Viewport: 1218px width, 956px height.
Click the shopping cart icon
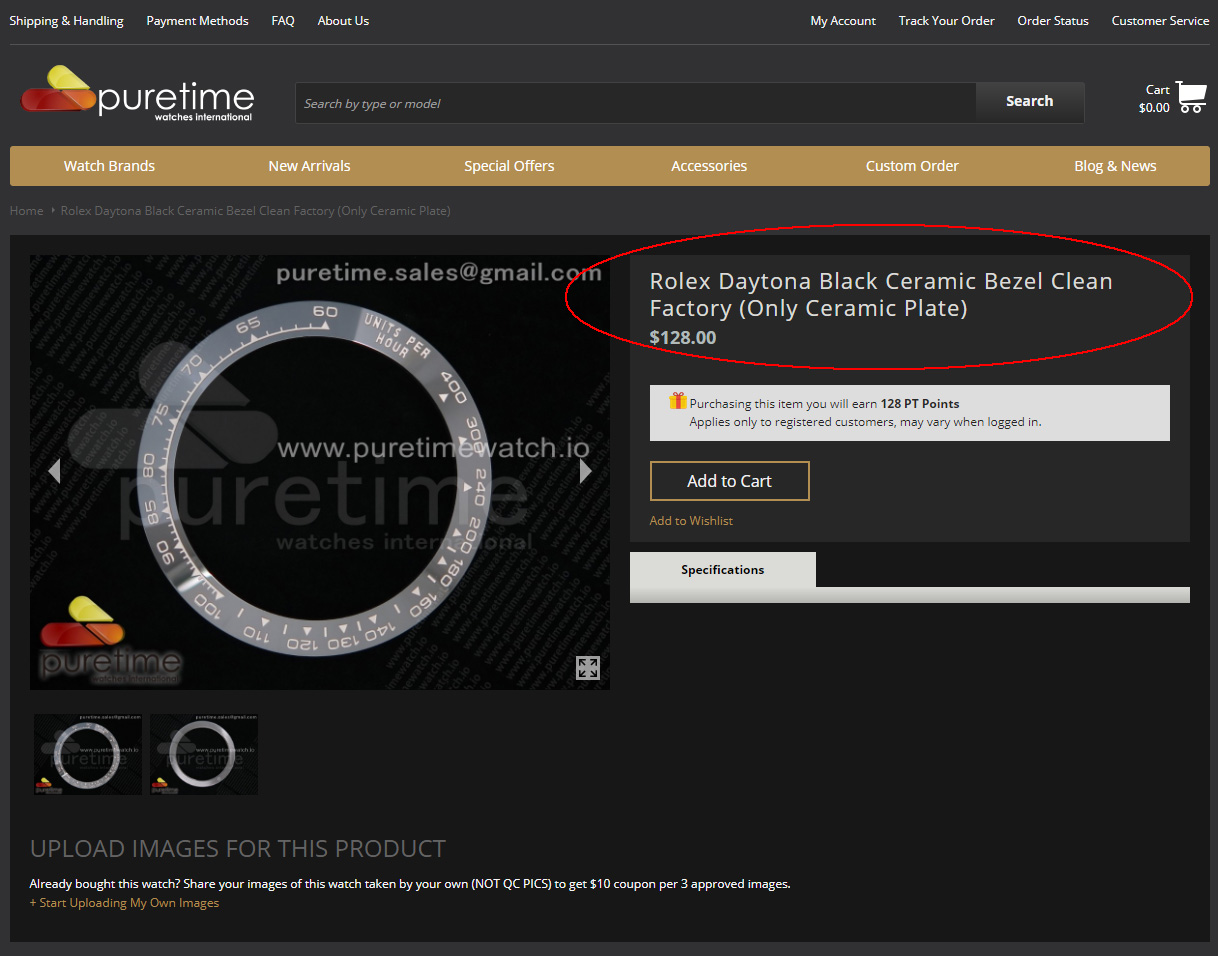[x=1190, y=97]
